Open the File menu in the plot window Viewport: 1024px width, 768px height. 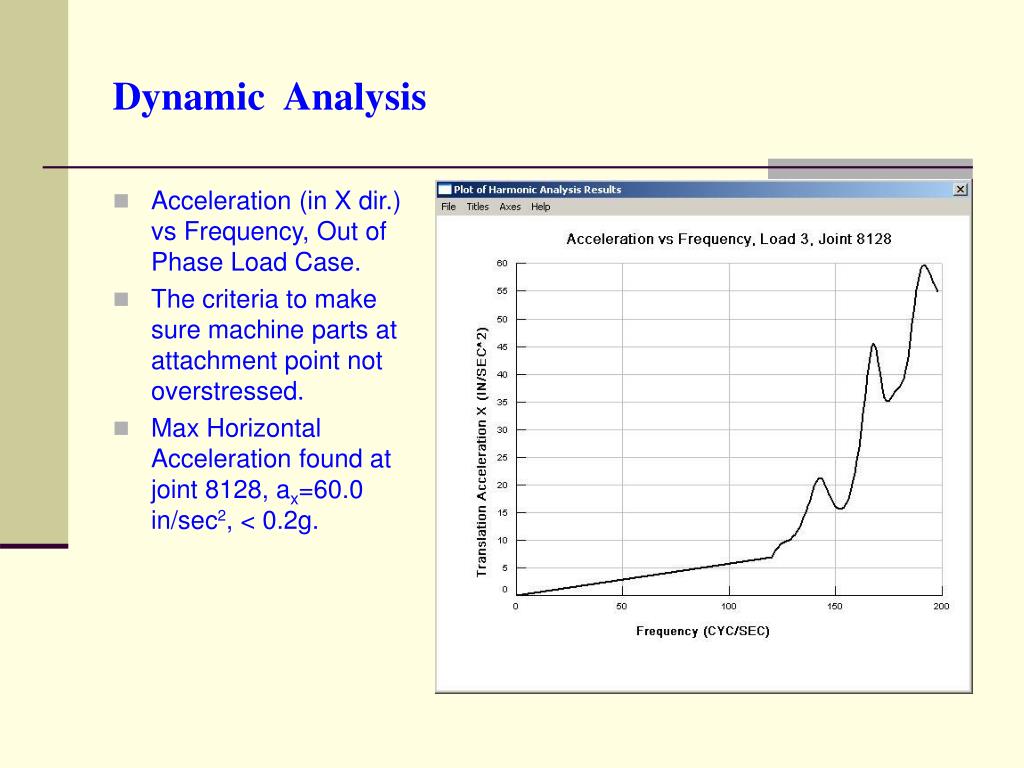[449, 207]
